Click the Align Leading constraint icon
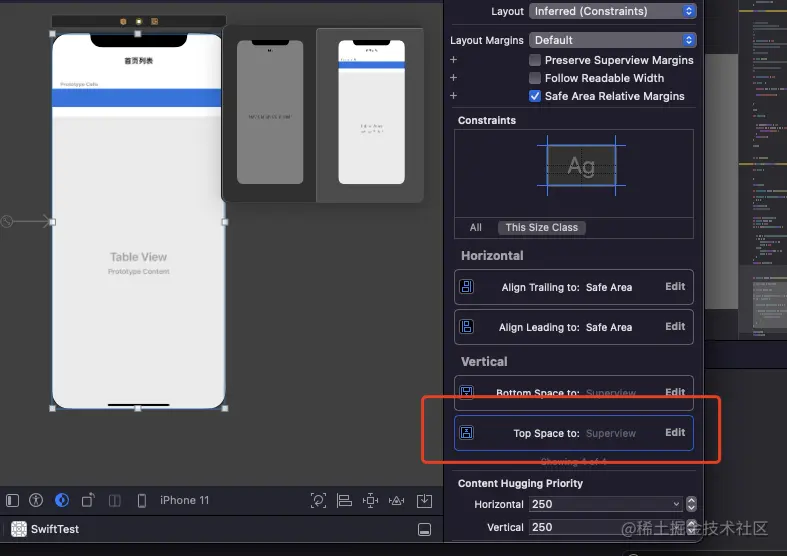Screen dimensions: 787x556 click(467, 327)
